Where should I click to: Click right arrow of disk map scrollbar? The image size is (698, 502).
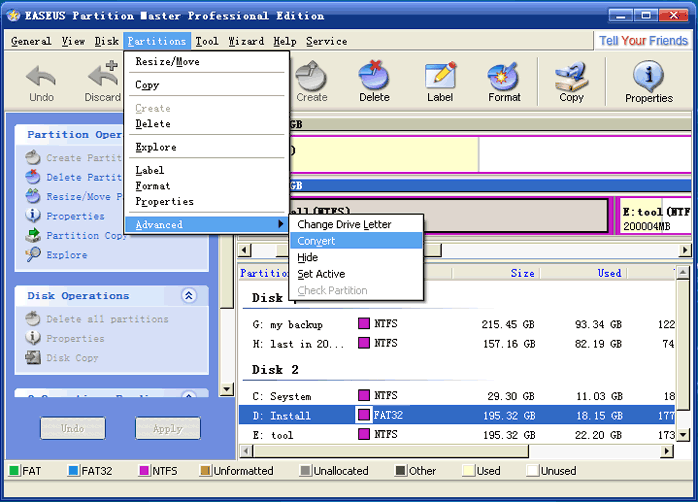click(685, 250)
